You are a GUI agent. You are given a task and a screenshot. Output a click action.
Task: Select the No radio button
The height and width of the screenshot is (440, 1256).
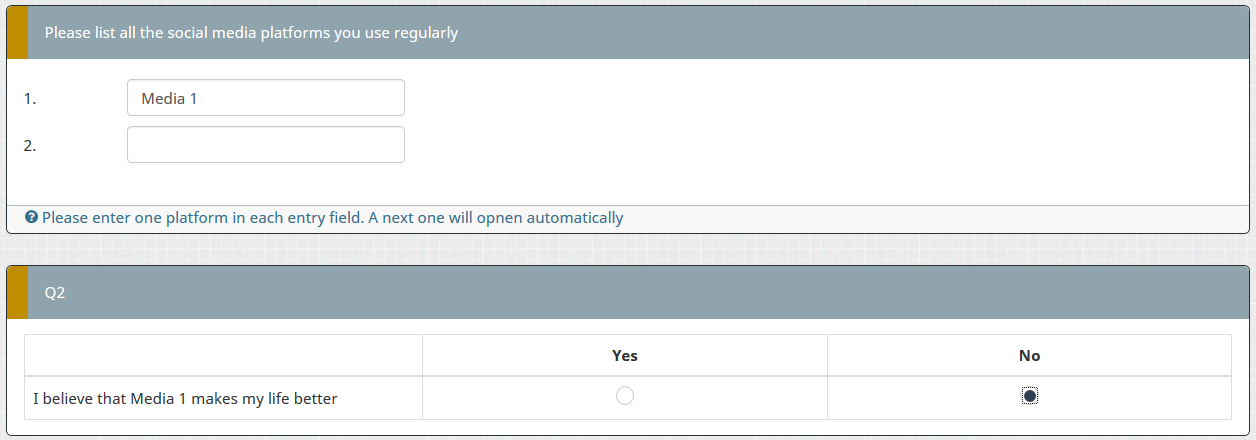click(x=1030, y=396)
